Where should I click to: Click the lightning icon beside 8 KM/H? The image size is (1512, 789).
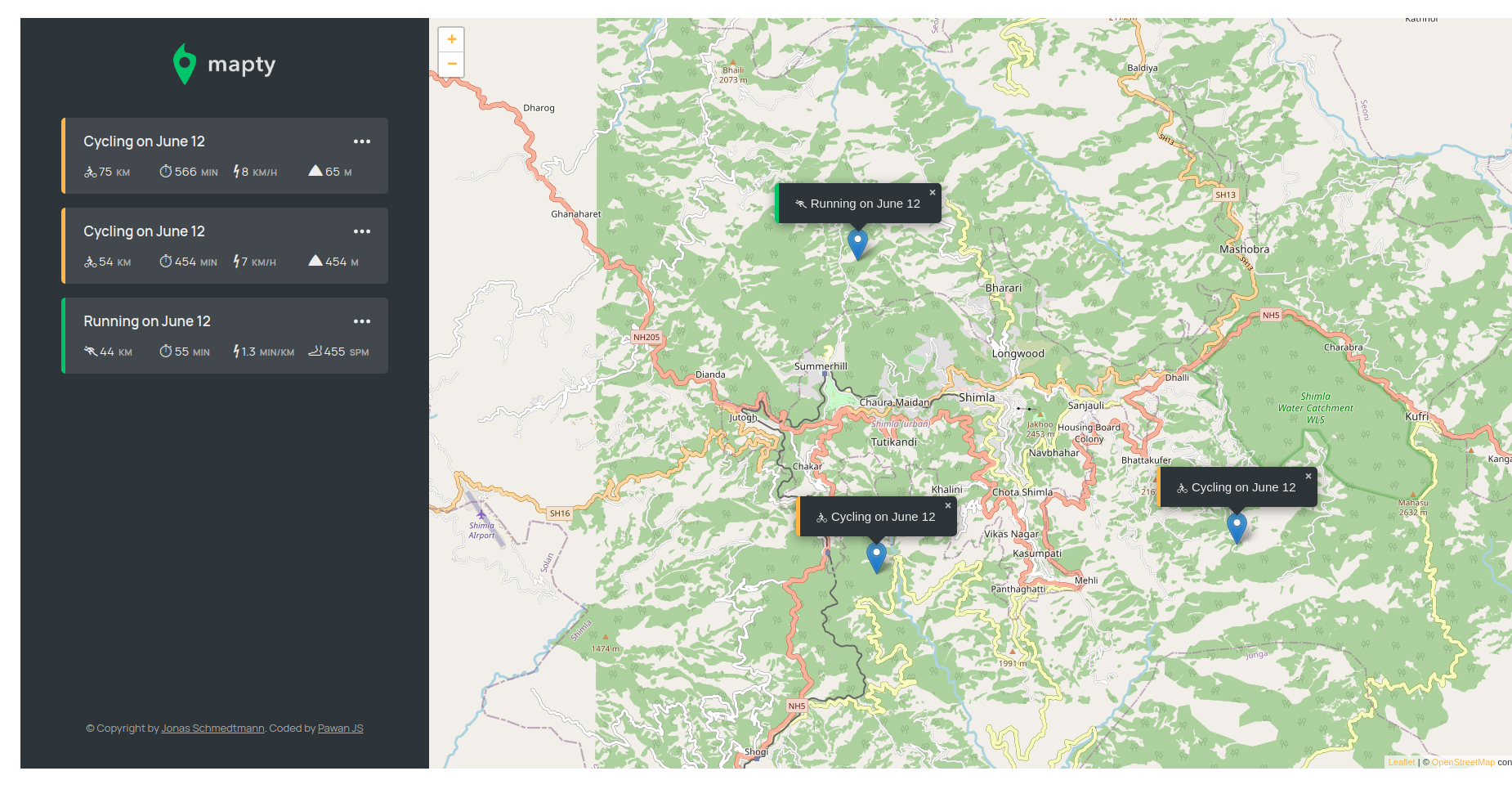236,172
